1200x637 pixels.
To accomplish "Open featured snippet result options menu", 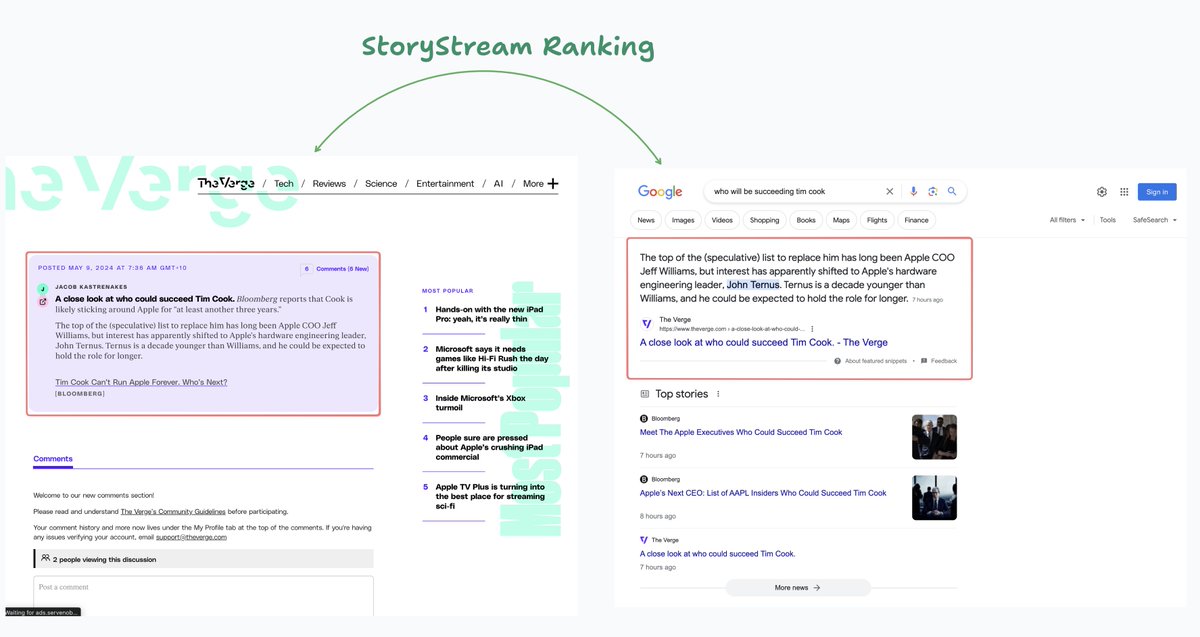I will 812,329.
